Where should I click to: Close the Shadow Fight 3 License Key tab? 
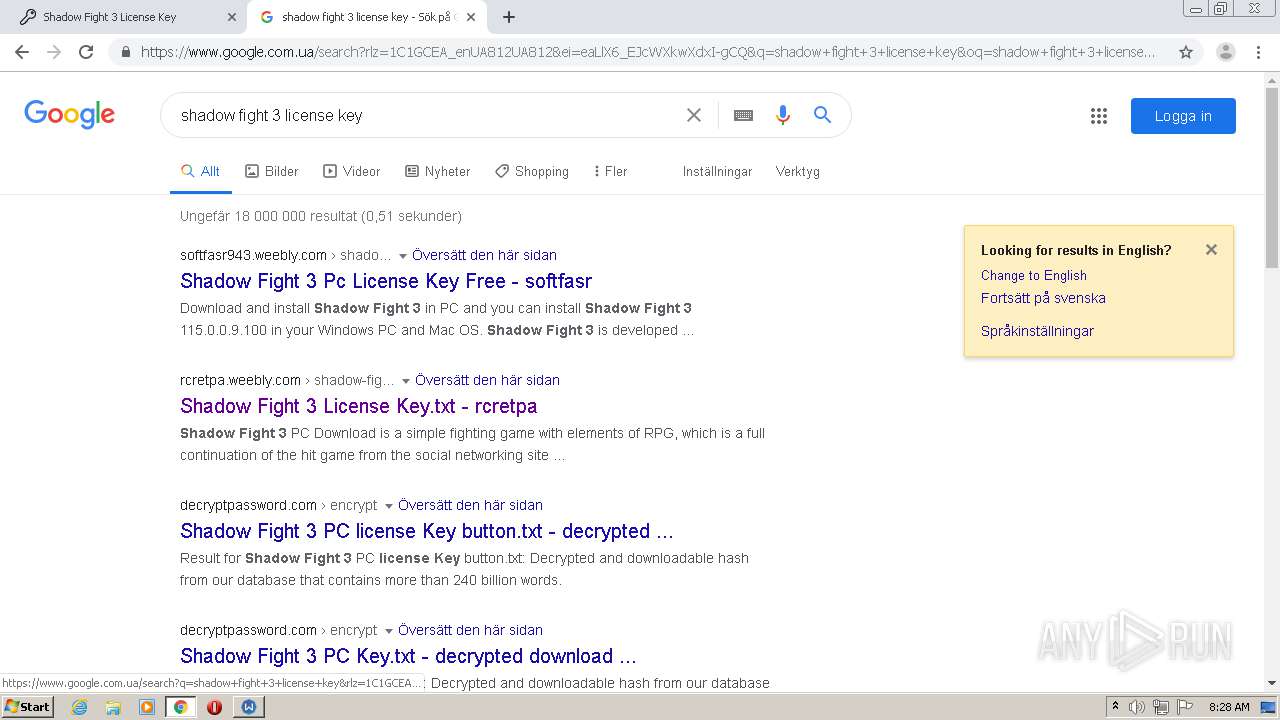[x=232, y=17]
